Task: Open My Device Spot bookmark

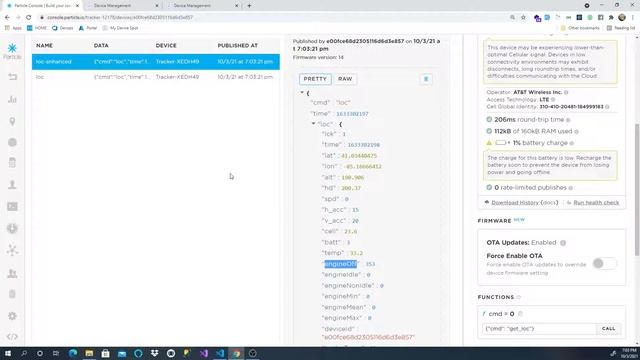Action: pos(120,28)
